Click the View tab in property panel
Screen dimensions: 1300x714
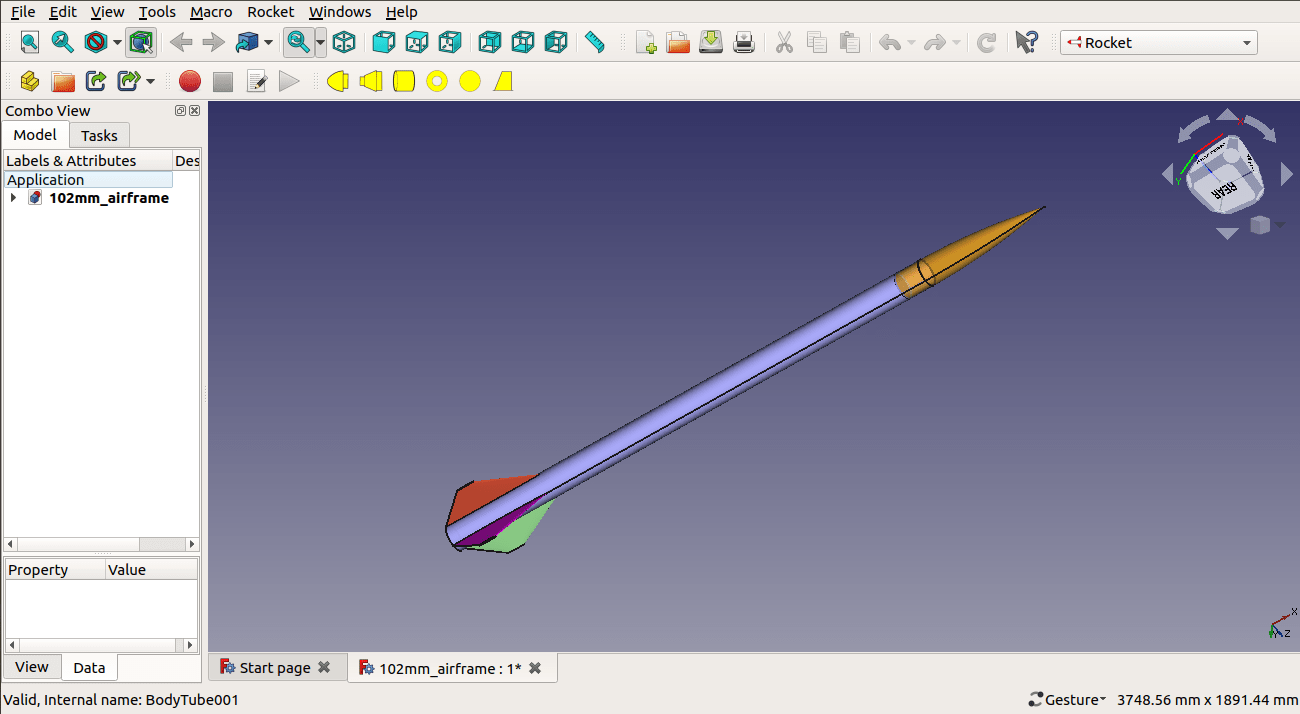(31, 667)
